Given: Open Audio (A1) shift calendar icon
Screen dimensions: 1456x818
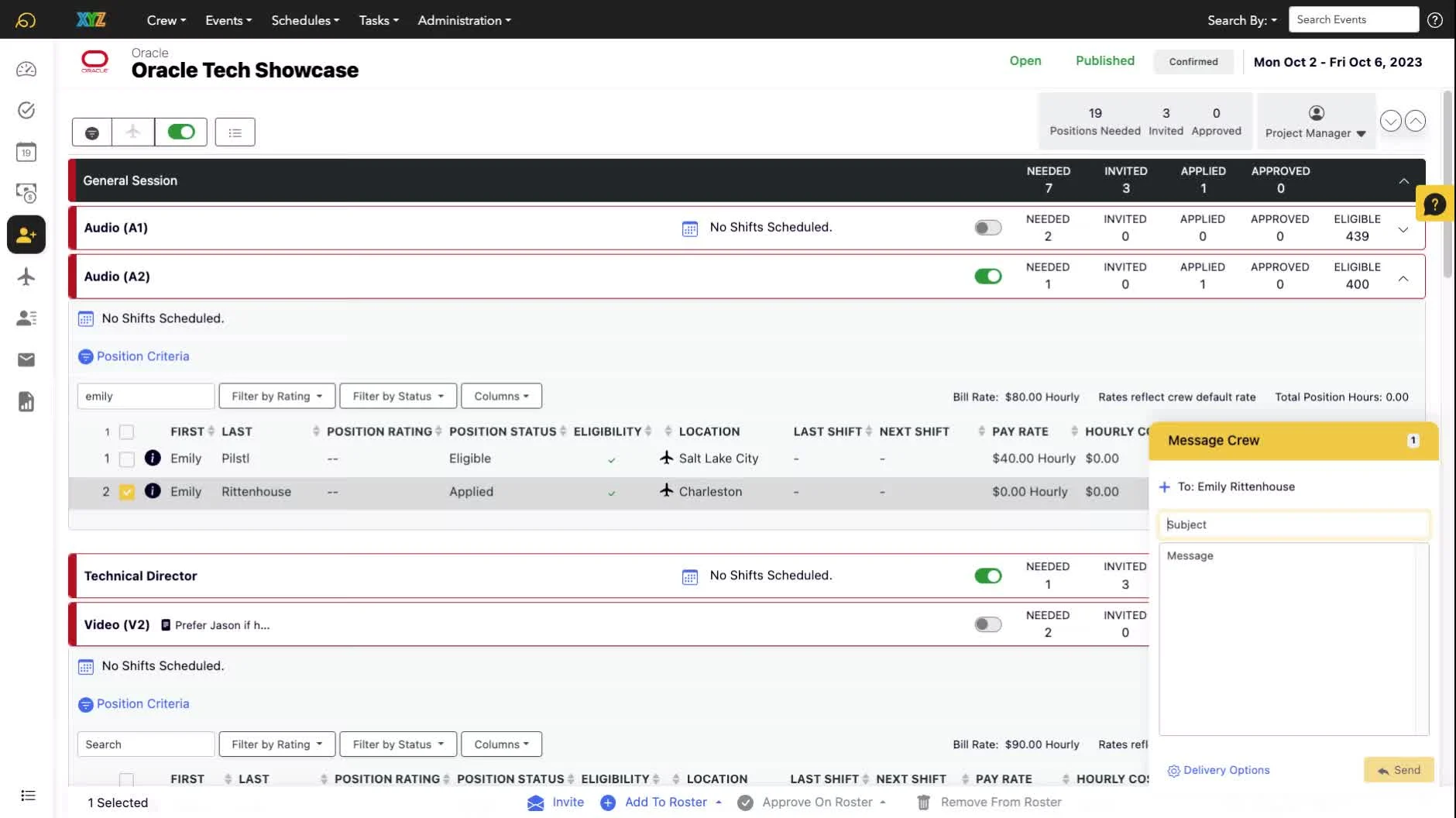Looking at the screenshot, I should [x=690, y=229].
